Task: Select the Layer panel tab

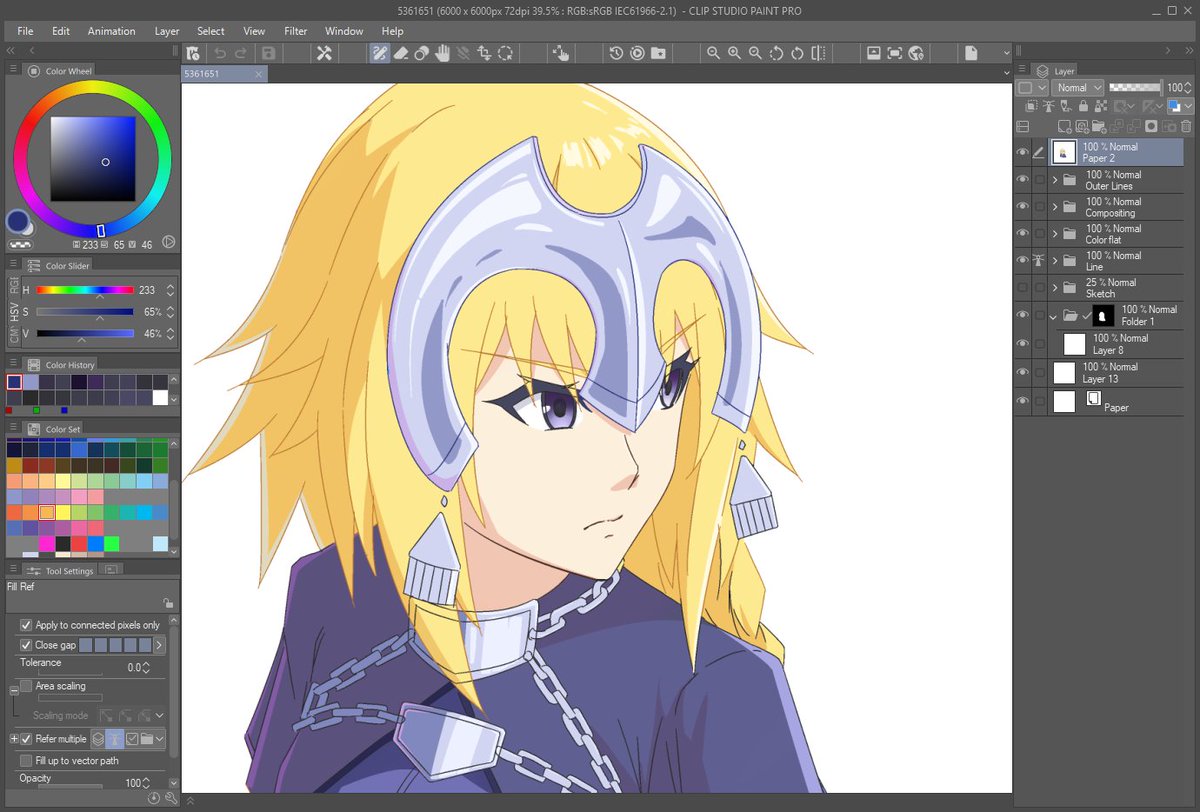Action: 1056,71
